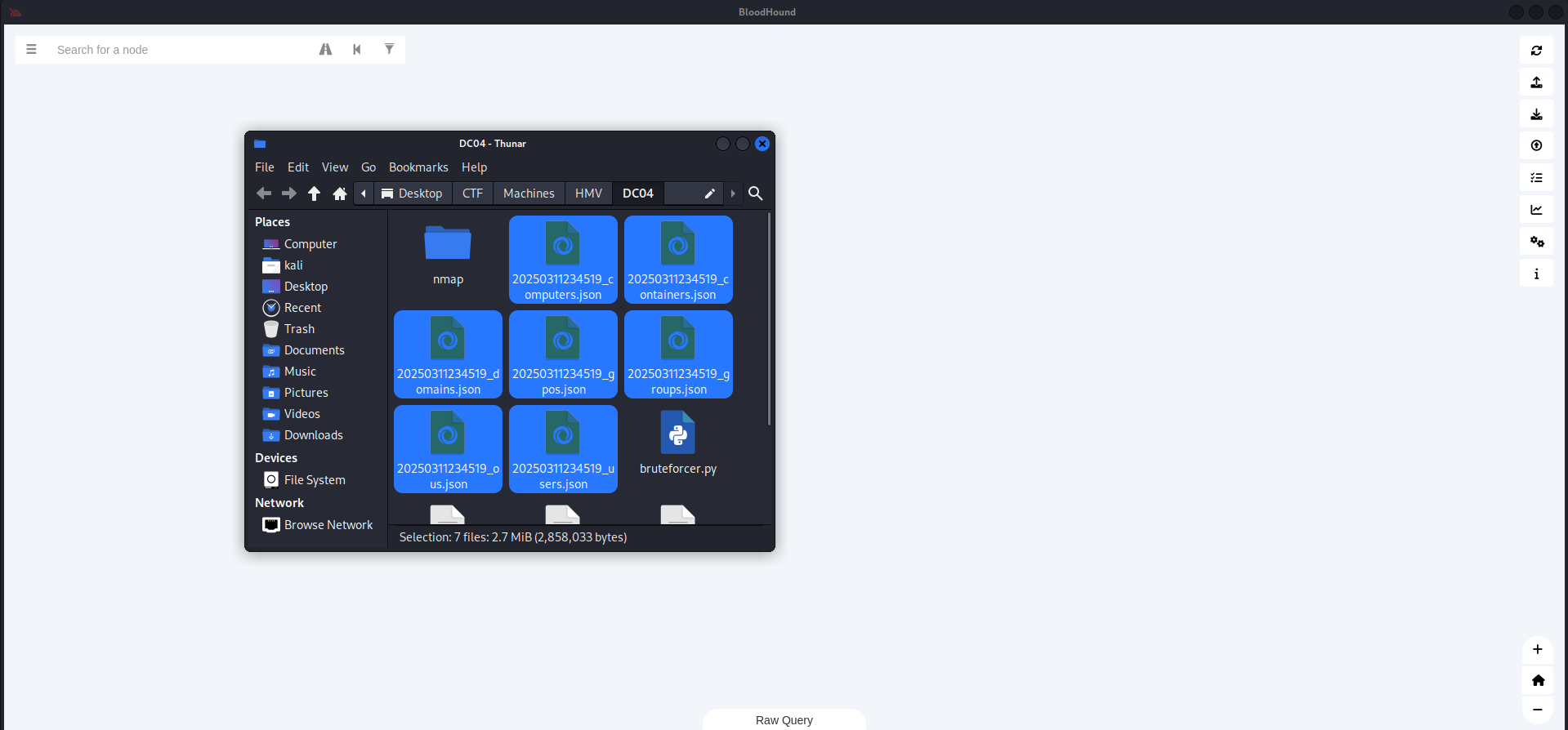1568x730 pixels.
Task: Zoom out with the minus button
Action: click(1537, 709)
